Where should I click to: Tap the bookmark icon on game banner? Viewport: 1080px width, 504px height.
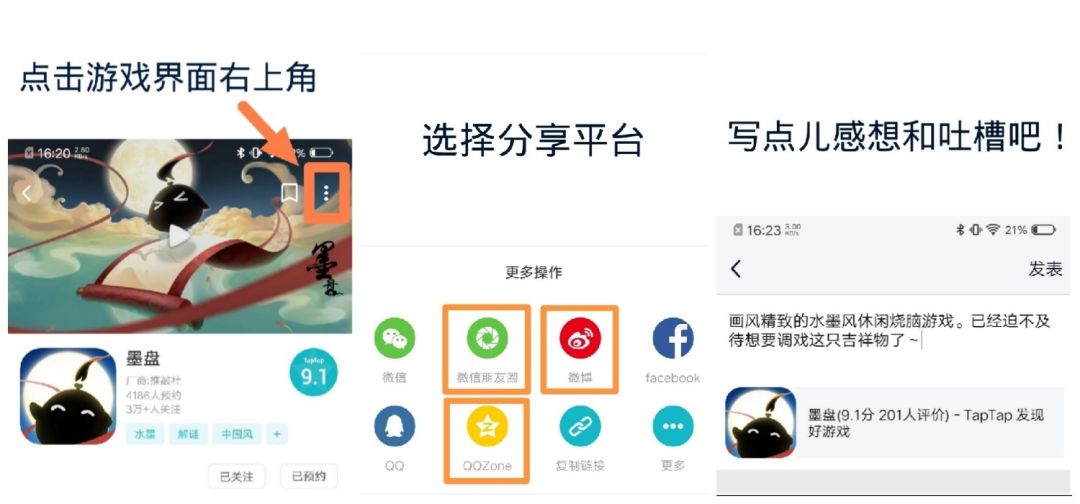click(289, 193)
